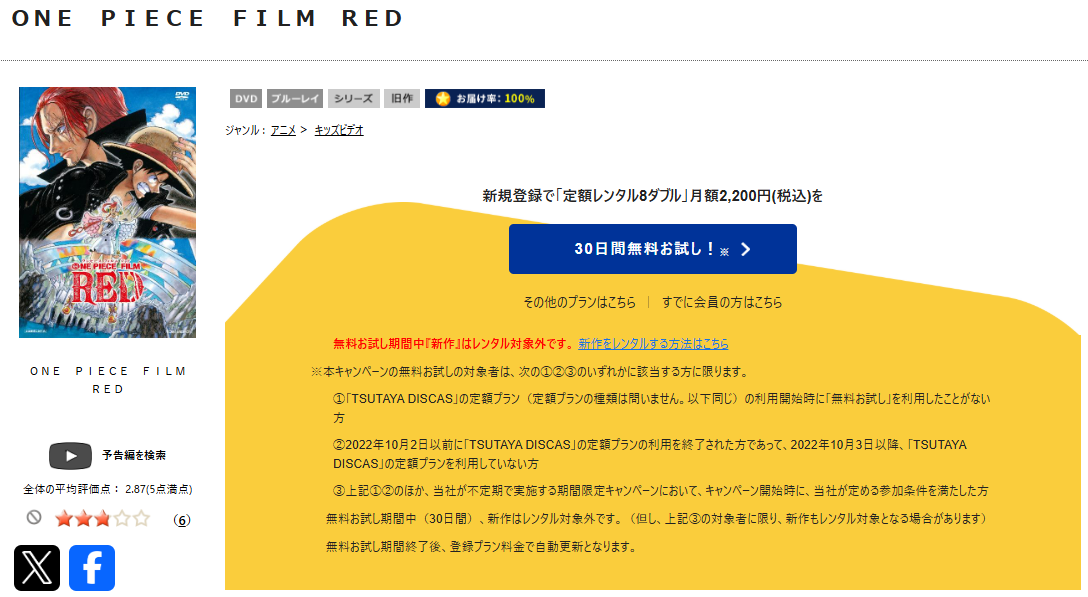The height and width of the screenshot is (597, 1088).
Task: Click the ONE PIECE FILM RED cover image
Action: (x=107, y=212)
